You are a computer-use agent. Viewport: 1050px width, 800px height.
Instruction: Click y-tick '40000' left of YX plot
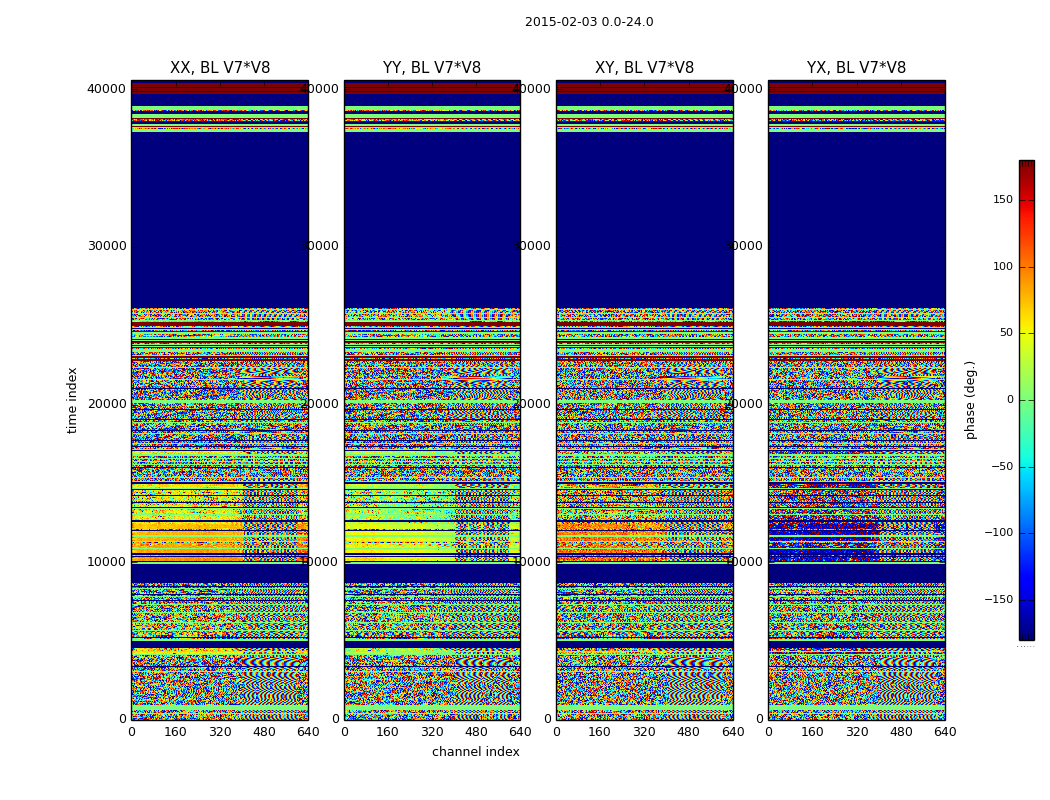coord(743,88)
